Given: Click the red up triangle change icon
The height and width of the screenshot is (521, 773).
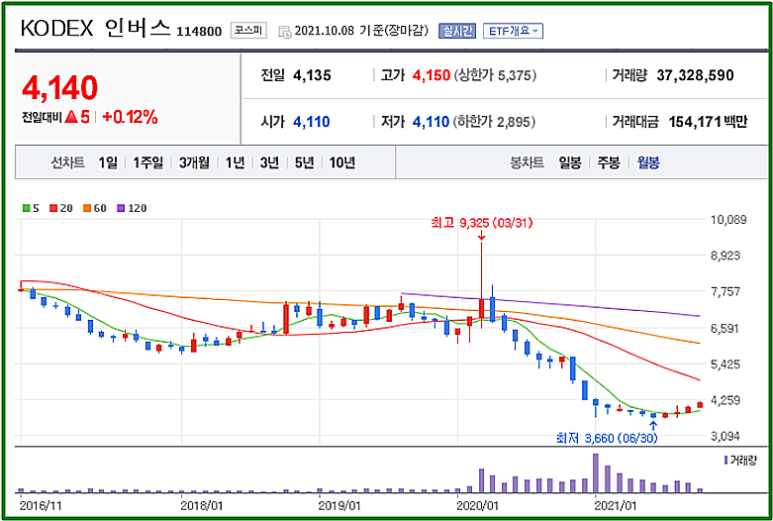Looking at the screenshot, I should pos(71,117).
